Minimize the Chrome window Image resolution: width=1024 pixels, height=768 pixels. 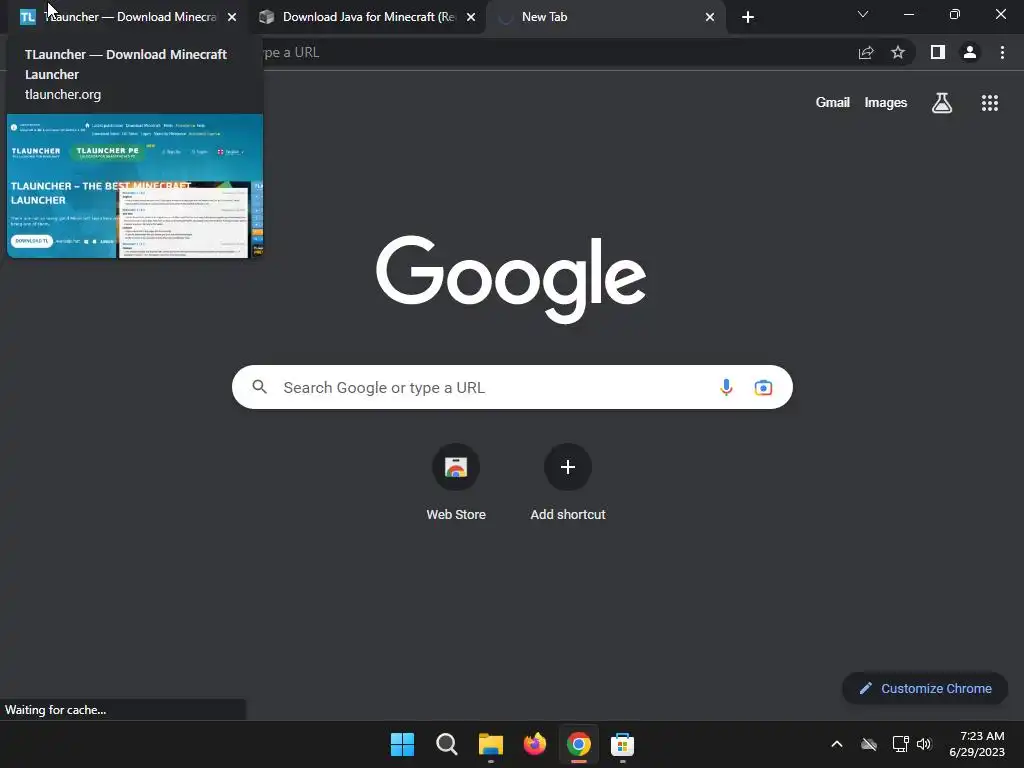(908, 14)
